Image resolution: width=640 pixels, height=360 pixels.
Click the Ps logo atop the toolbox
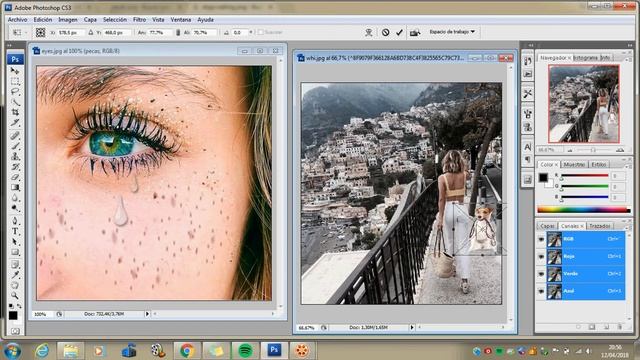coord(15,59)
